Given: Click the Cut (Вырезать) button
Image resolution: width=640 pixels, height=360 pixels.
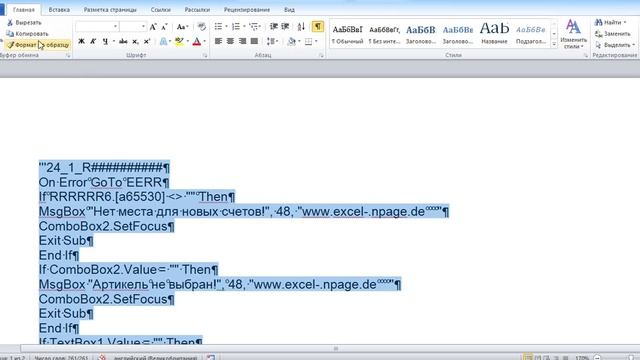Looking at the screenshot, I should click(x=24, y=23).
